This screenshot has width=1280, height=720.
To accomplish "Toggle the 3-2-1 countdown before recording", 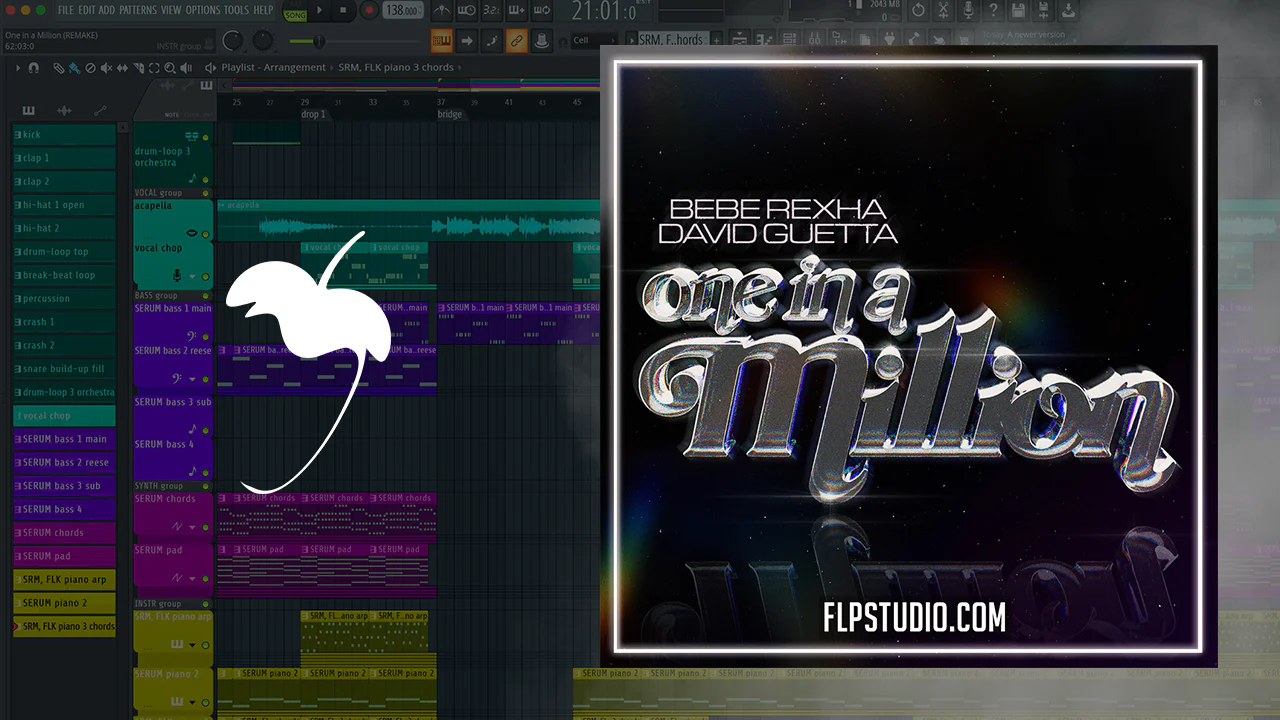I will pos(491,11).
